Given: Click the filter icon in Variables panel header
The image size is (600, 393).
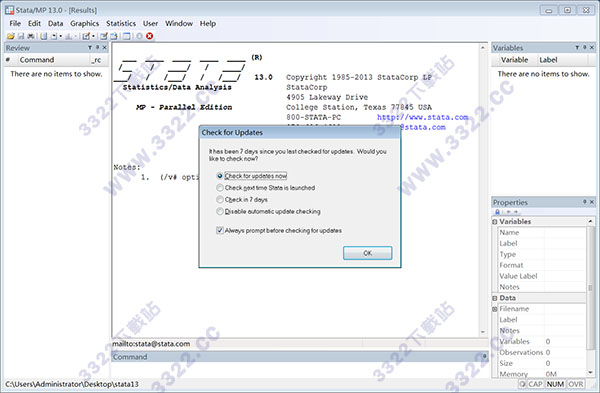Looking at the screenshot, I should point(577,47).
